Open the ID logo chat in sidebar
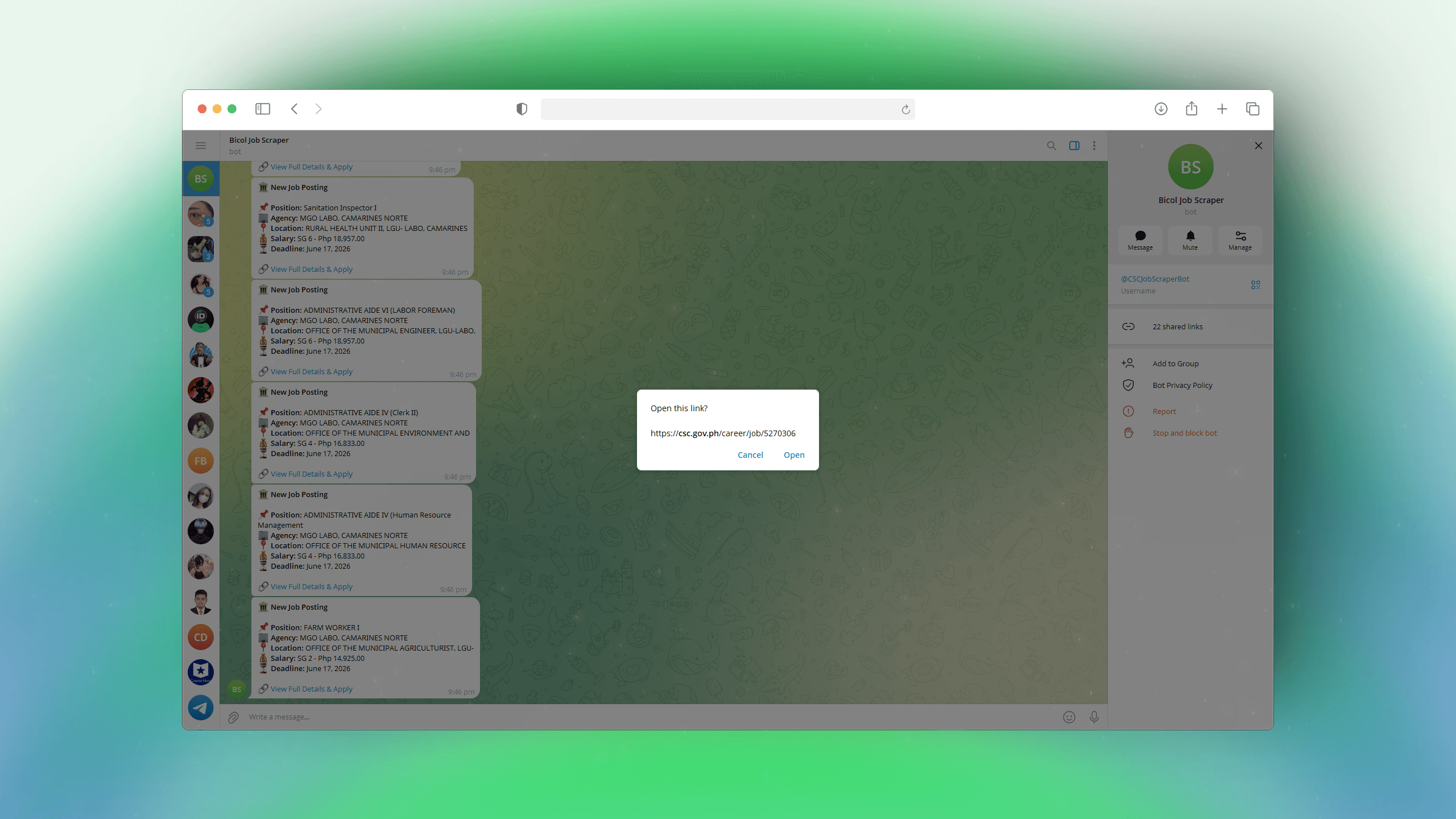Image resolution: width=1456 pixels, height=819 pixels. click(201, 320)
